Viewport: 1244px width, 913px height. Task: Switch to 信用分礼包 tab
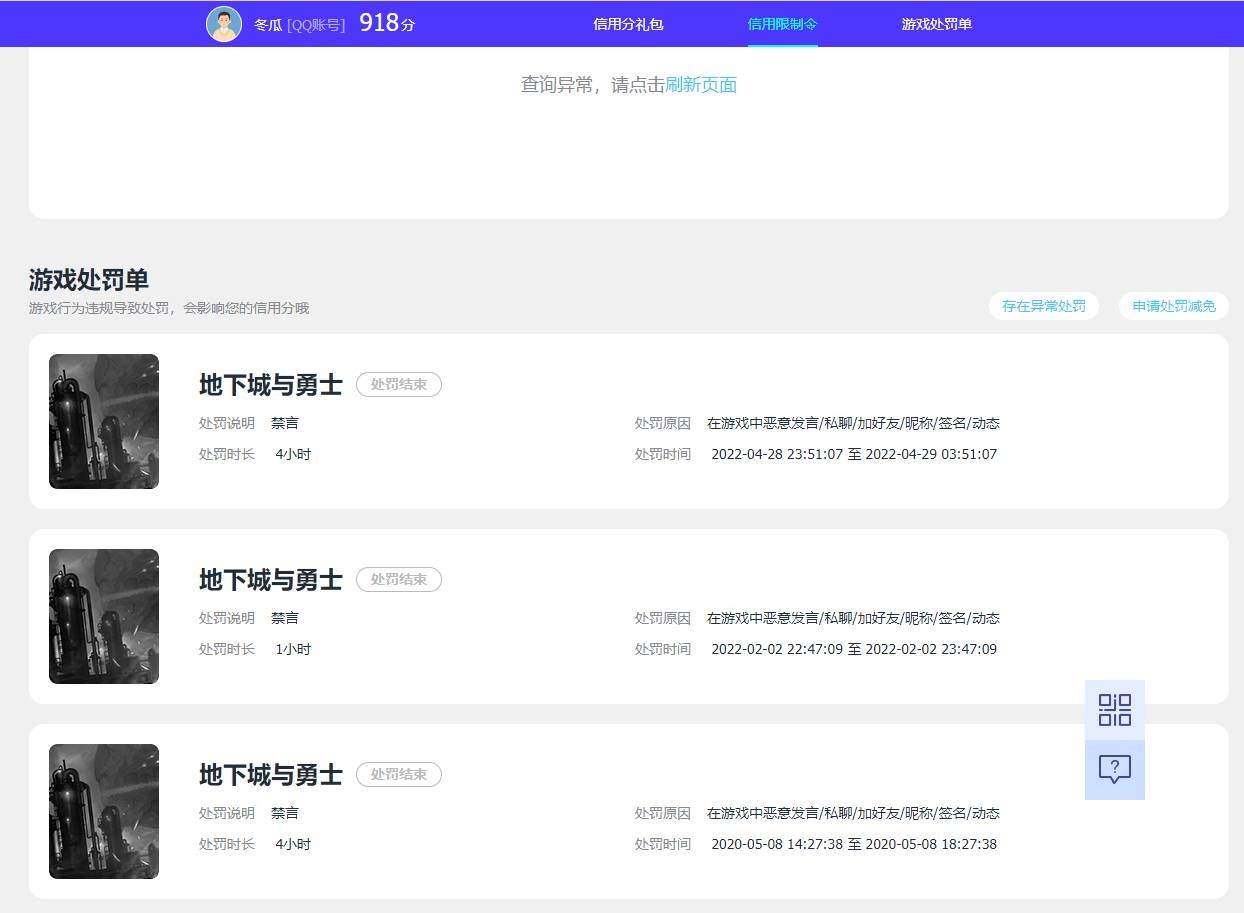coord(628,24)
